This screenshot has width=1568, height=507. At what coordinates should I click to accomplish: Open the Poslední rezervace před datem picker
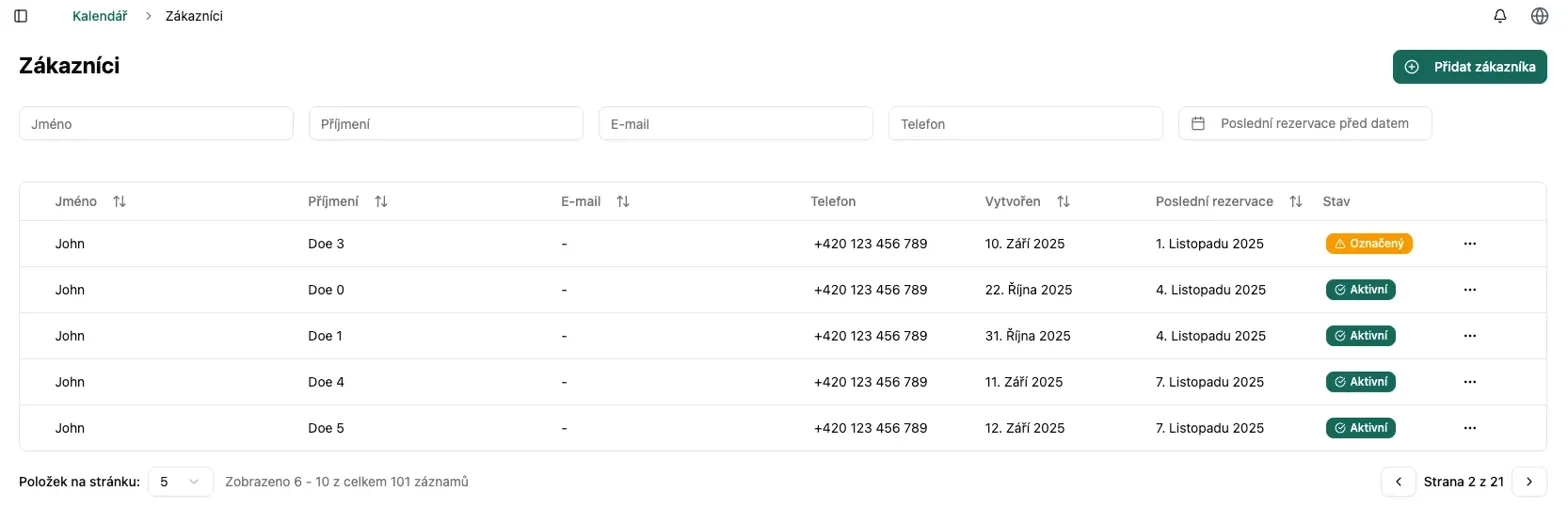(x=1305, y=124)
